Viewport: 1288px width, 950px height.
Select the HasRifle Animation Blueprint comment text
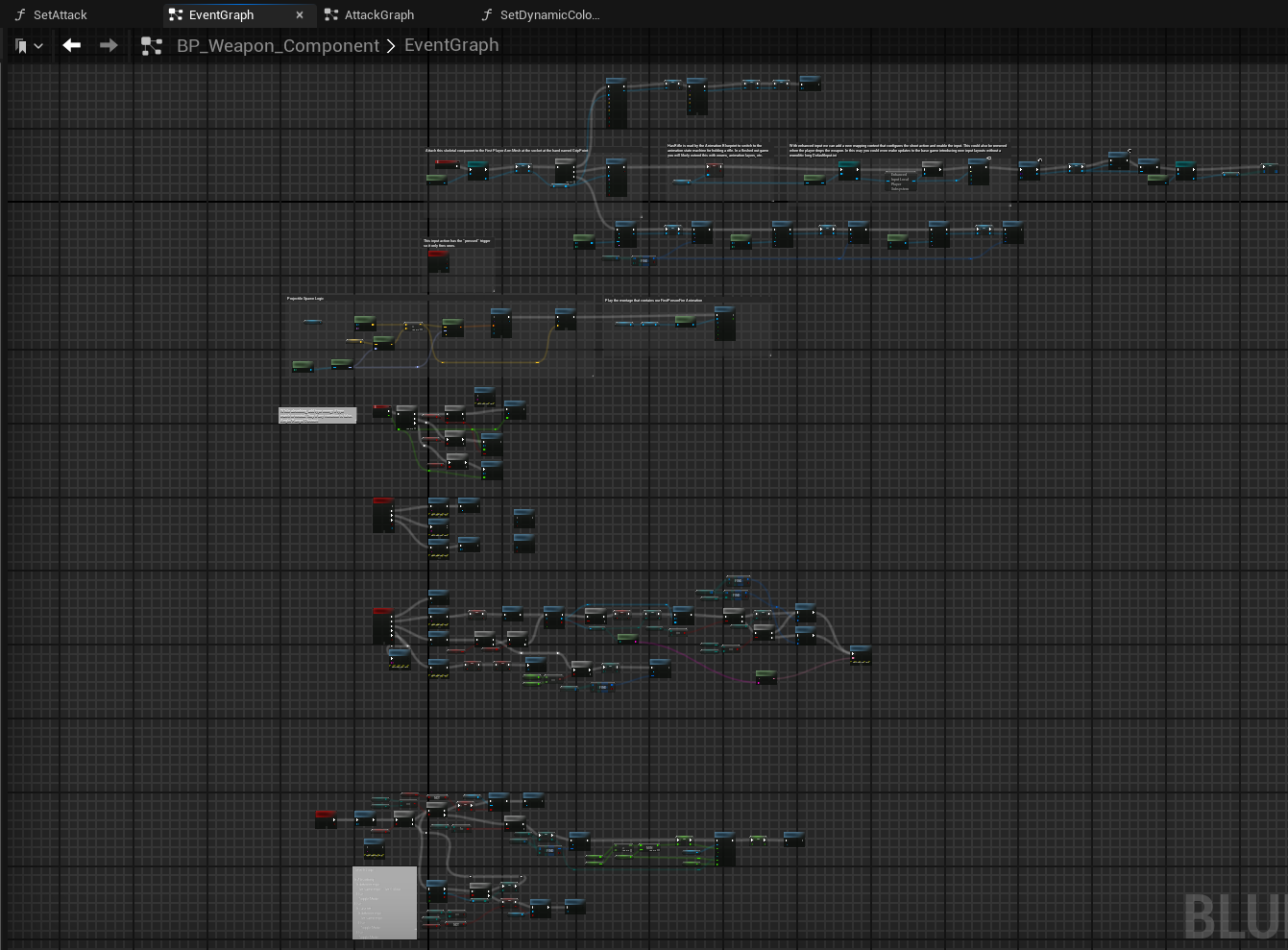pyautogui.click(x=717, y=150)
